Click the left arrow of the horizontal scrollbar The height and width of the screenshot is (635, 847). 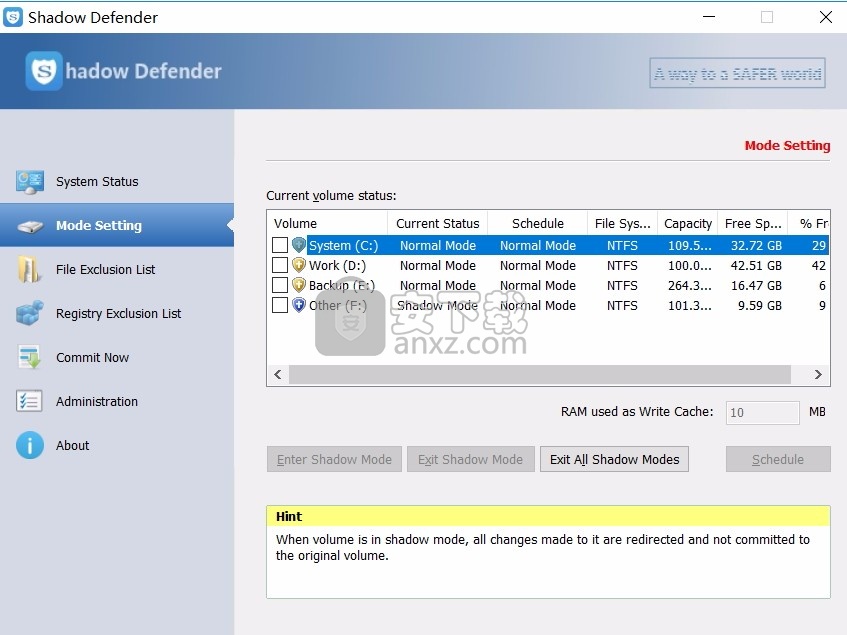coord(278,374)
